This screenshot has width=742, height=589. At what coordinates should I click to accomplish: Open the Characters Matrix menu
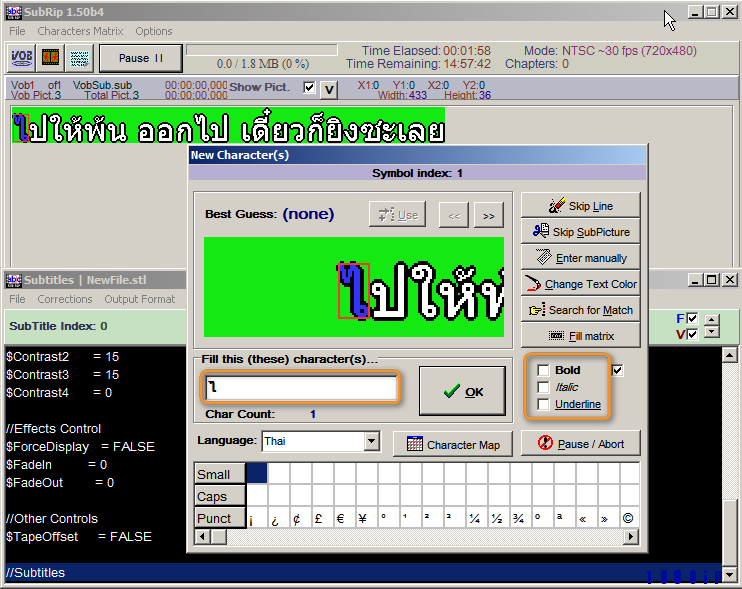(x=80, y=31)
